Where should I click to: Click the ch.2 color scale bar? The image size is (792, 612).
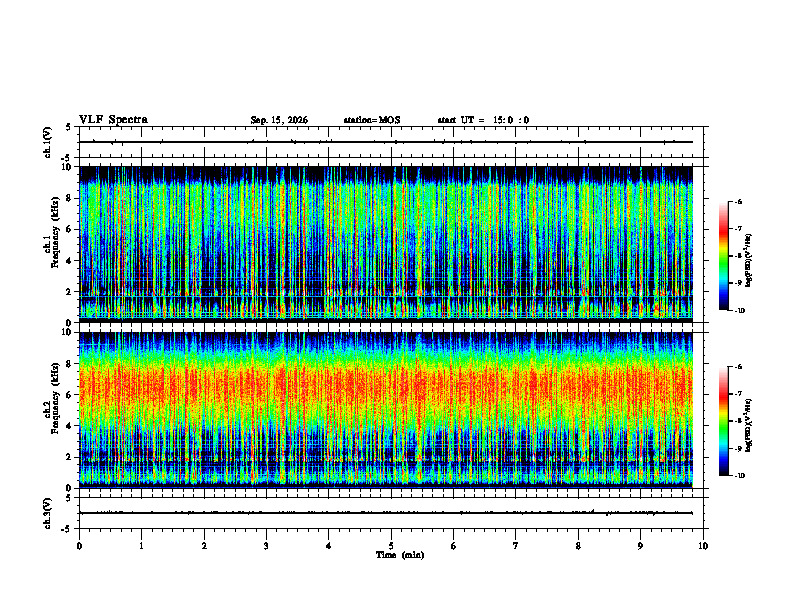pyautogui.click(x=723, y=421)
